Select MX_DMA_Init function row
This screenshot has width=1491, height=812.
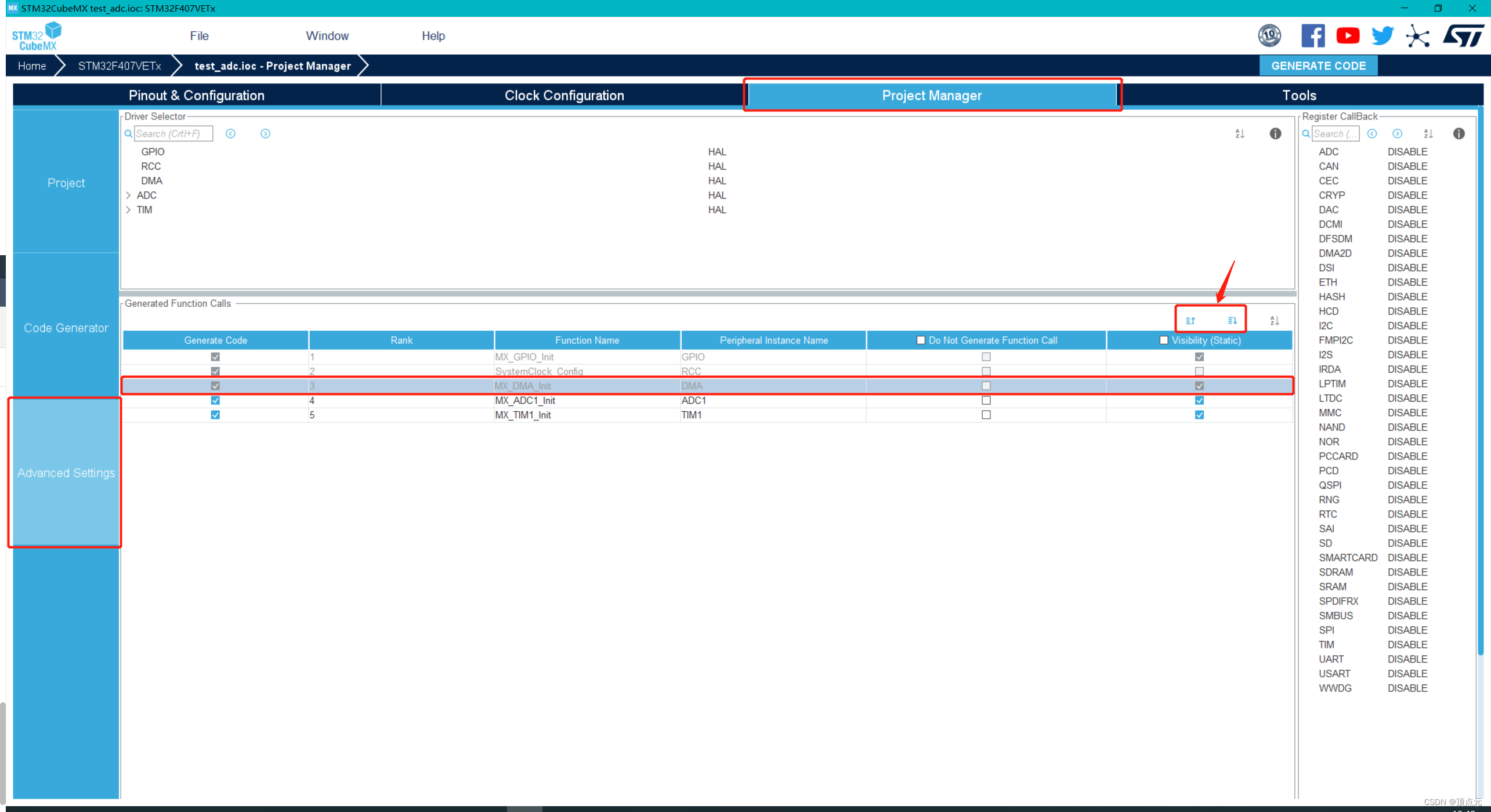pos(707,386)
